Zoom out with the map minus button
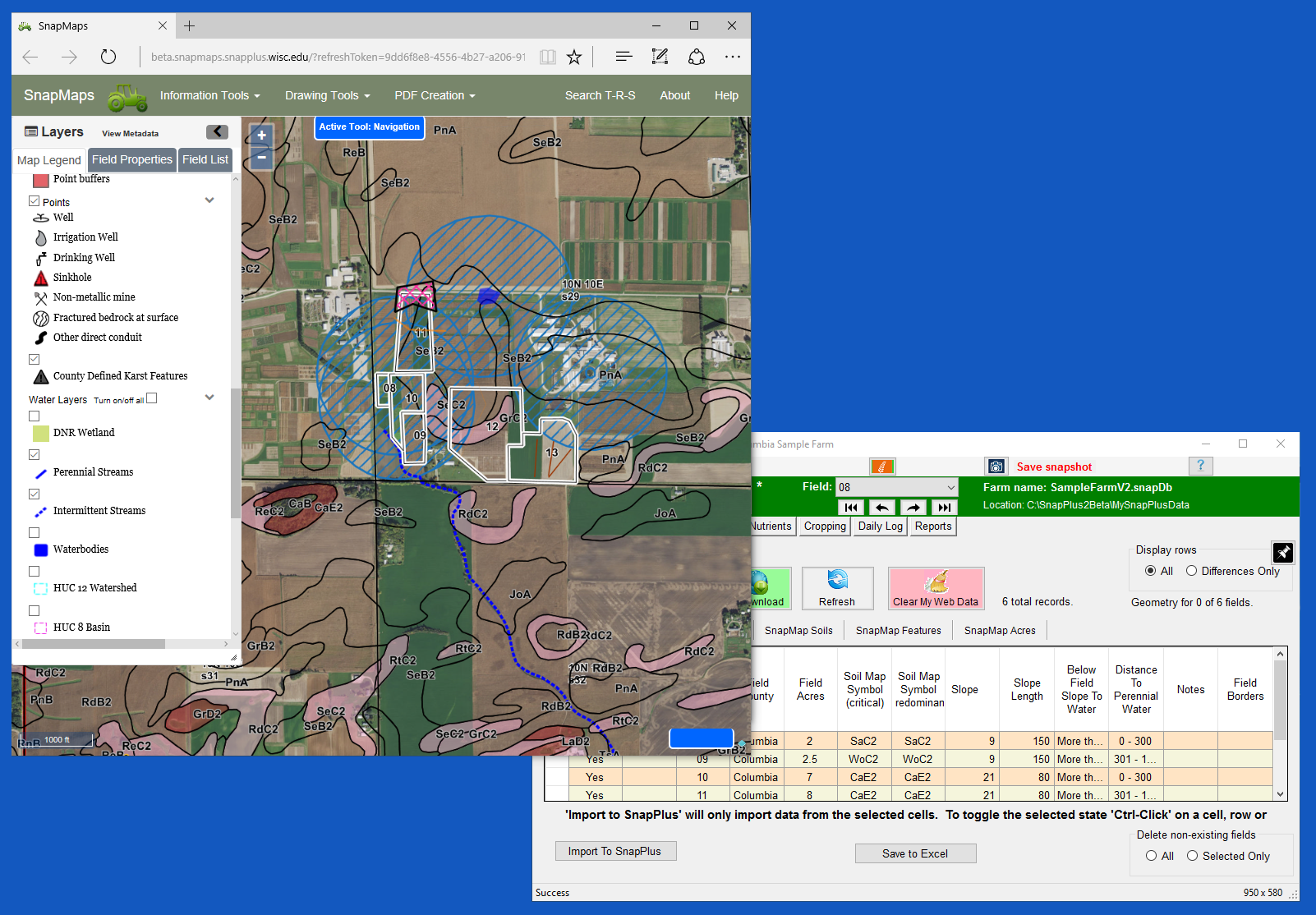 (x=261, y=157)
